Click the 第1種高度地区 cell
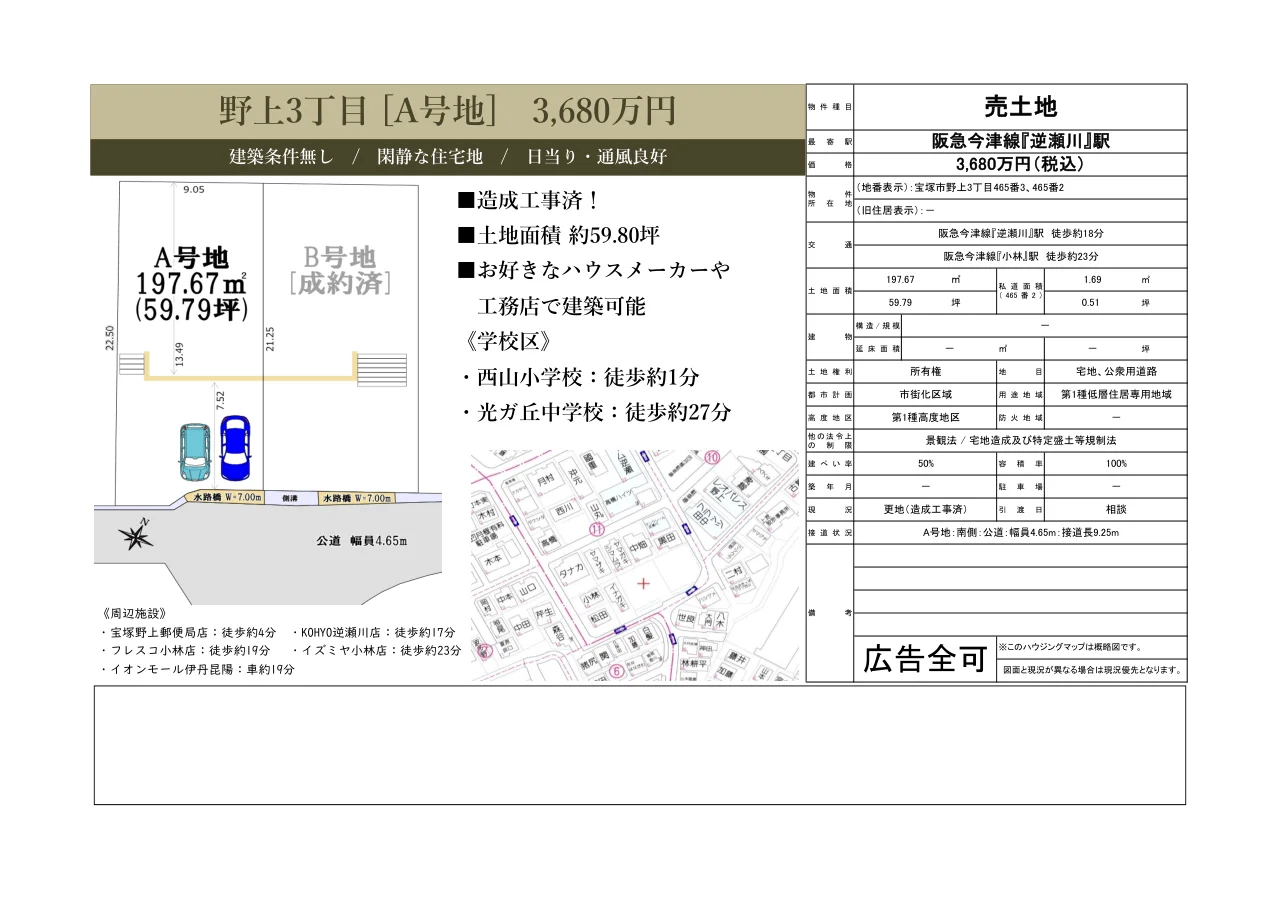 click(x=925, y=418)
